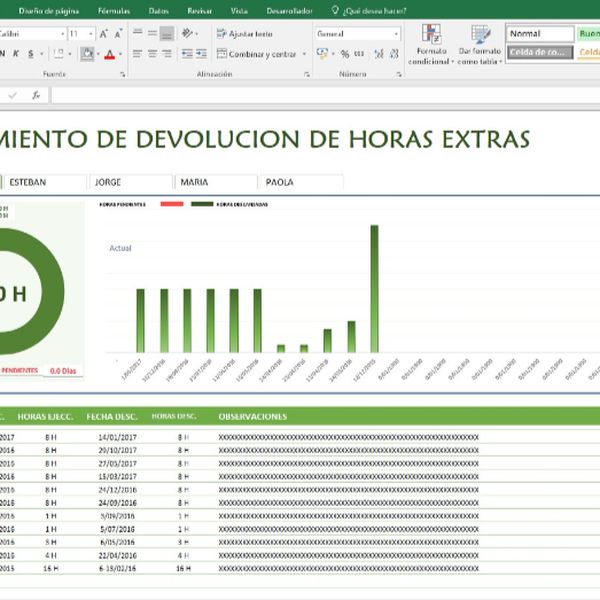
Task: Toggle top vertical alignment
Action: 137,33
